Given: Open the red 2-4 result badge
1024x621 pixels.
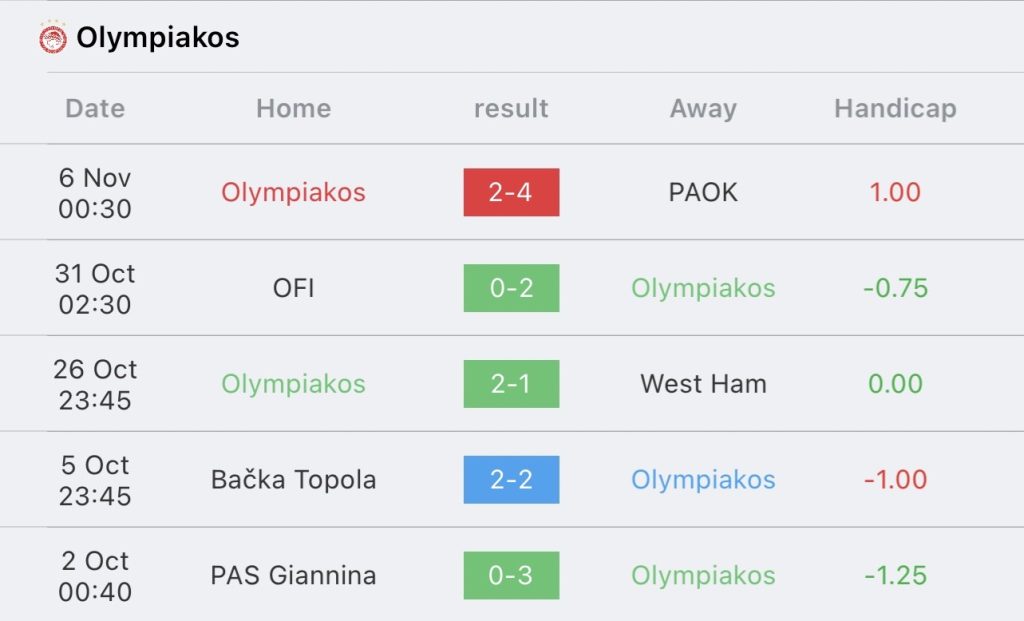Looking at the screenshot, I should pyautogui.click(x=511, y=192).
